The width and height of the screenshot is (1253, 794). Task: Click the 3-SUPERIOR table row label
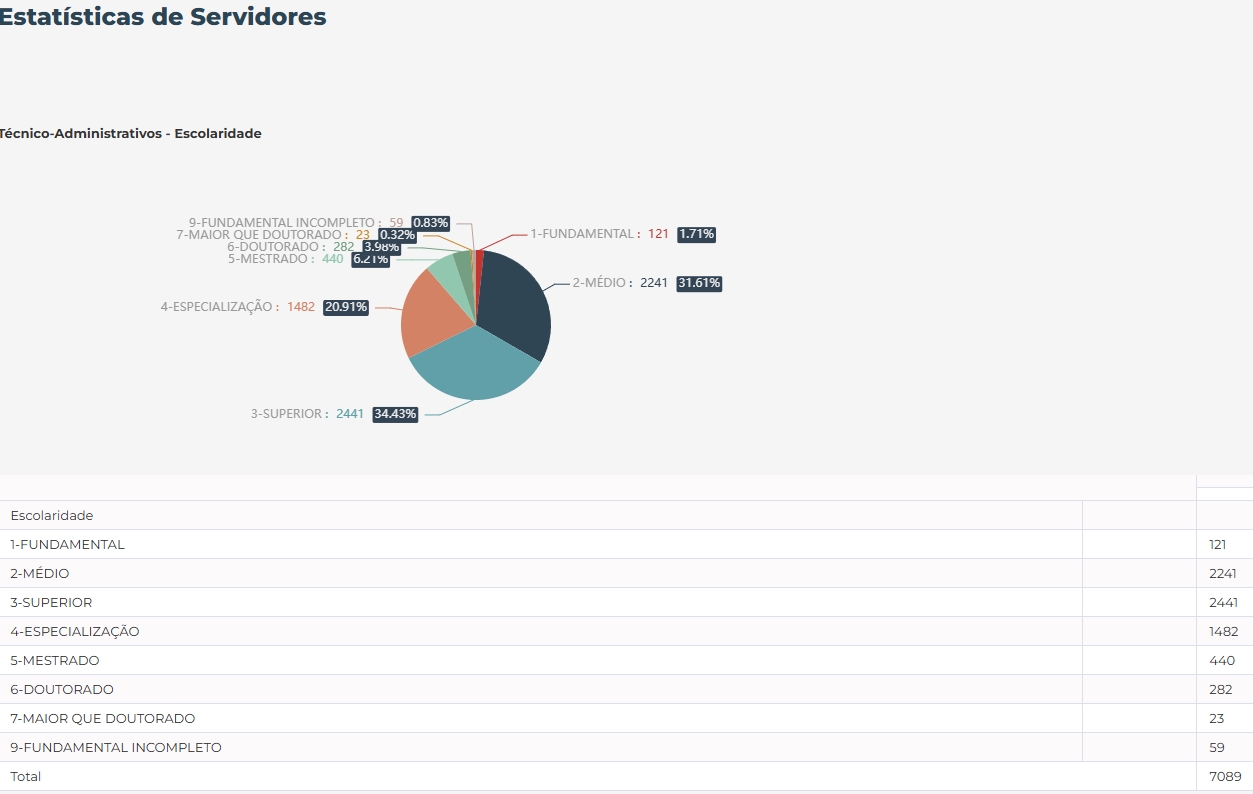pyautogui.click(x=51, y=603)
